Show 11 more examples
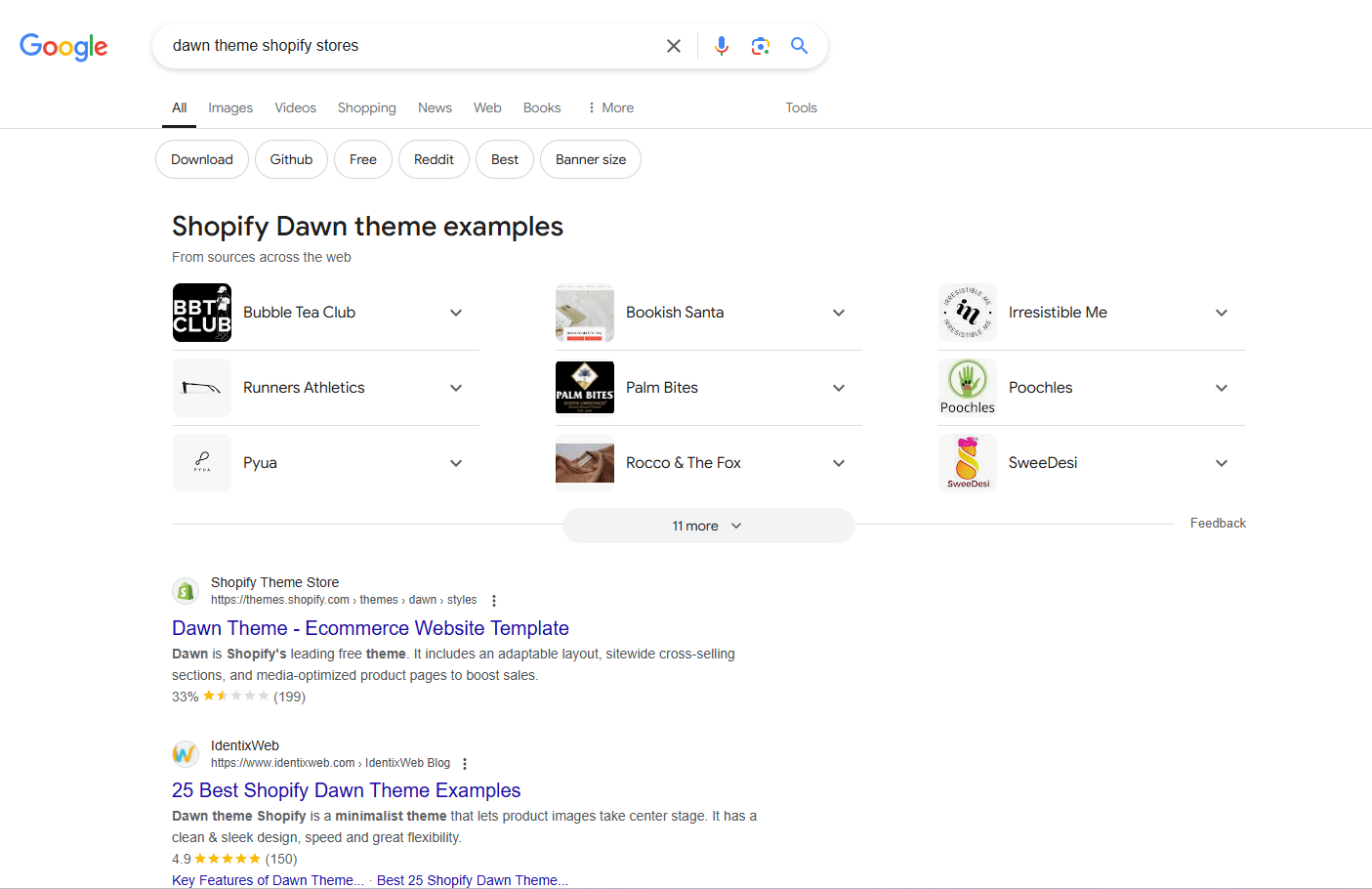The width and height of the screenshot is (1372, 889). click(709, 526)
